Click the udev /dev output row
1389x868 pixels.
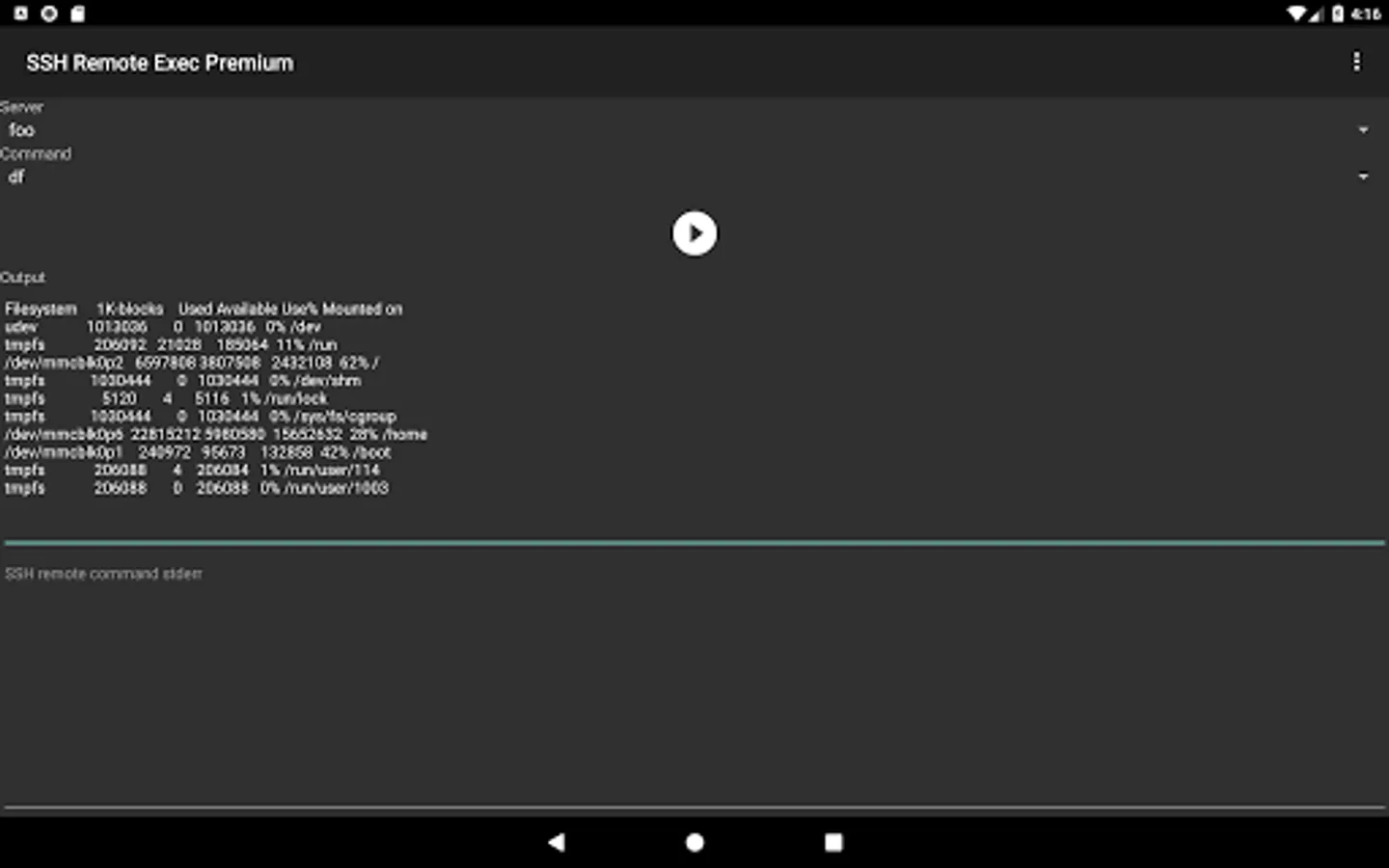tap(163, 327)
